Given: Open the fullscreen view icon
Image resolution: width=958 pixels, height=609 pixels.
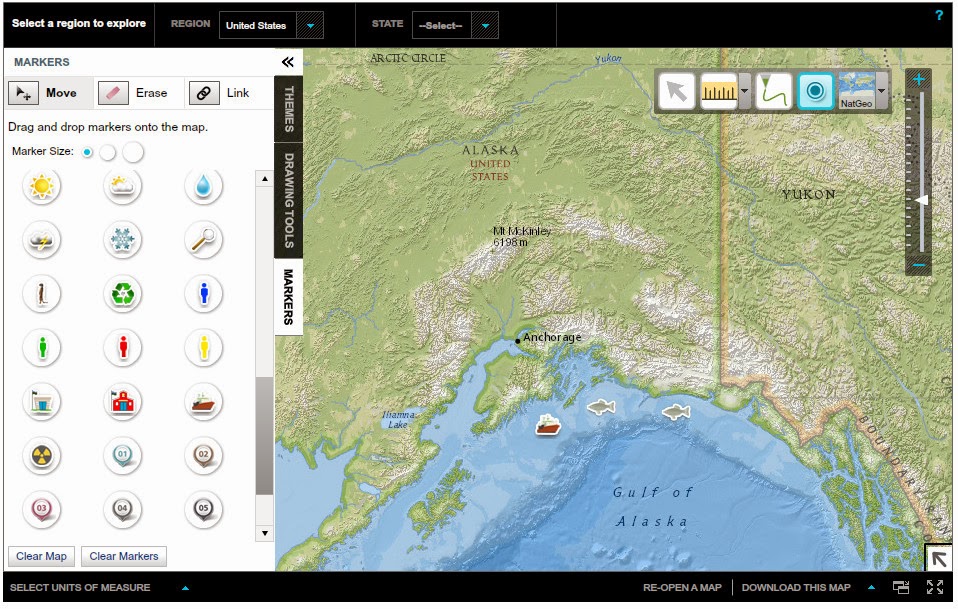Looking at the screenshot, I should (936, 588).
